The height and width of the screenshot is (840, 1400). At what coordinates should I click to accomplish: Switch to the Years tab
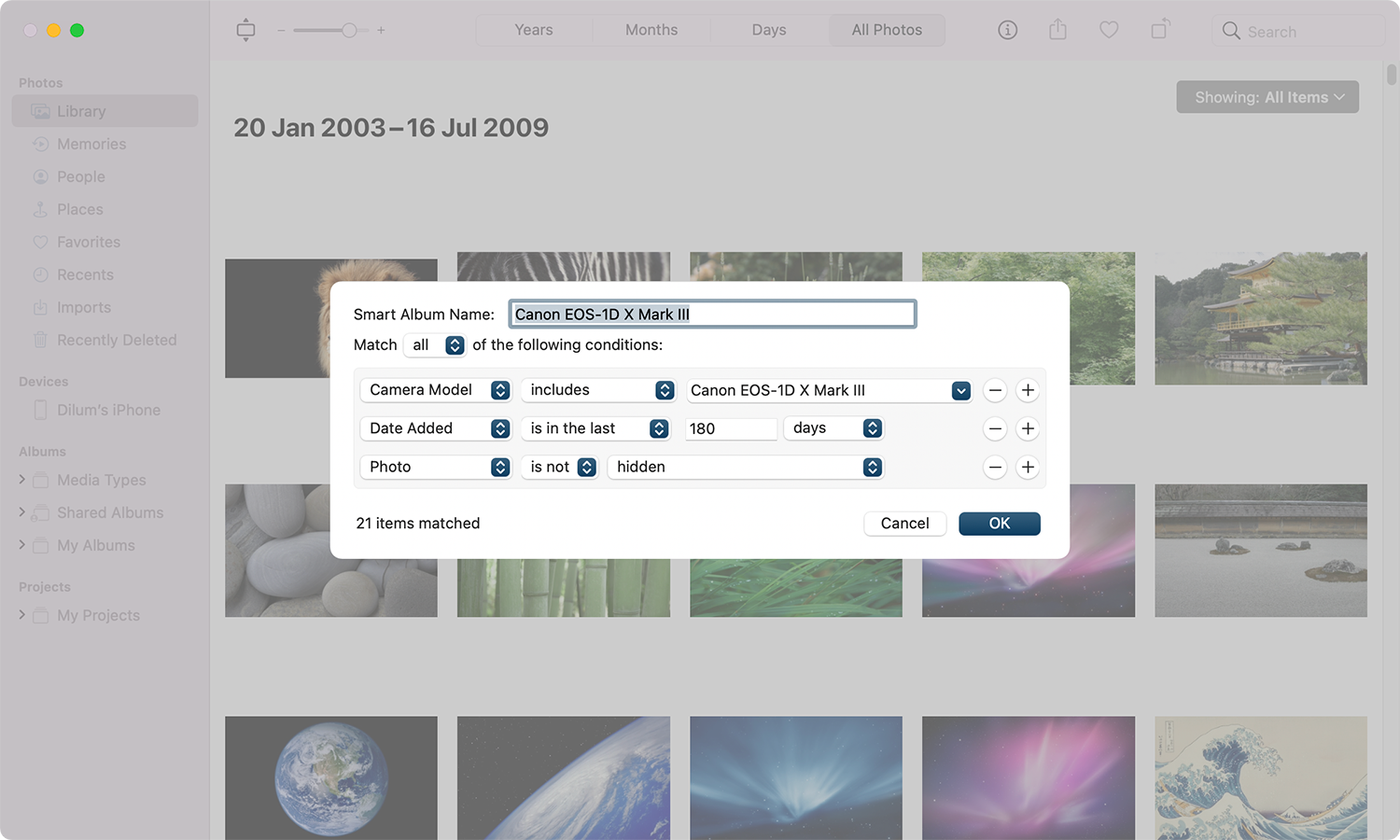point(534,30)
